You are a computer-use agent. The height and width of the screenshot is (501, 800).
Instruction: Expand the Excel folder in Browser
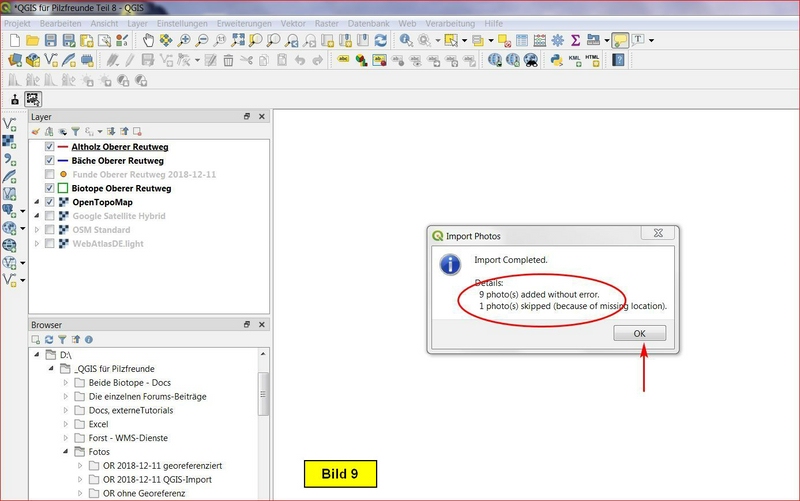point(66,424)
